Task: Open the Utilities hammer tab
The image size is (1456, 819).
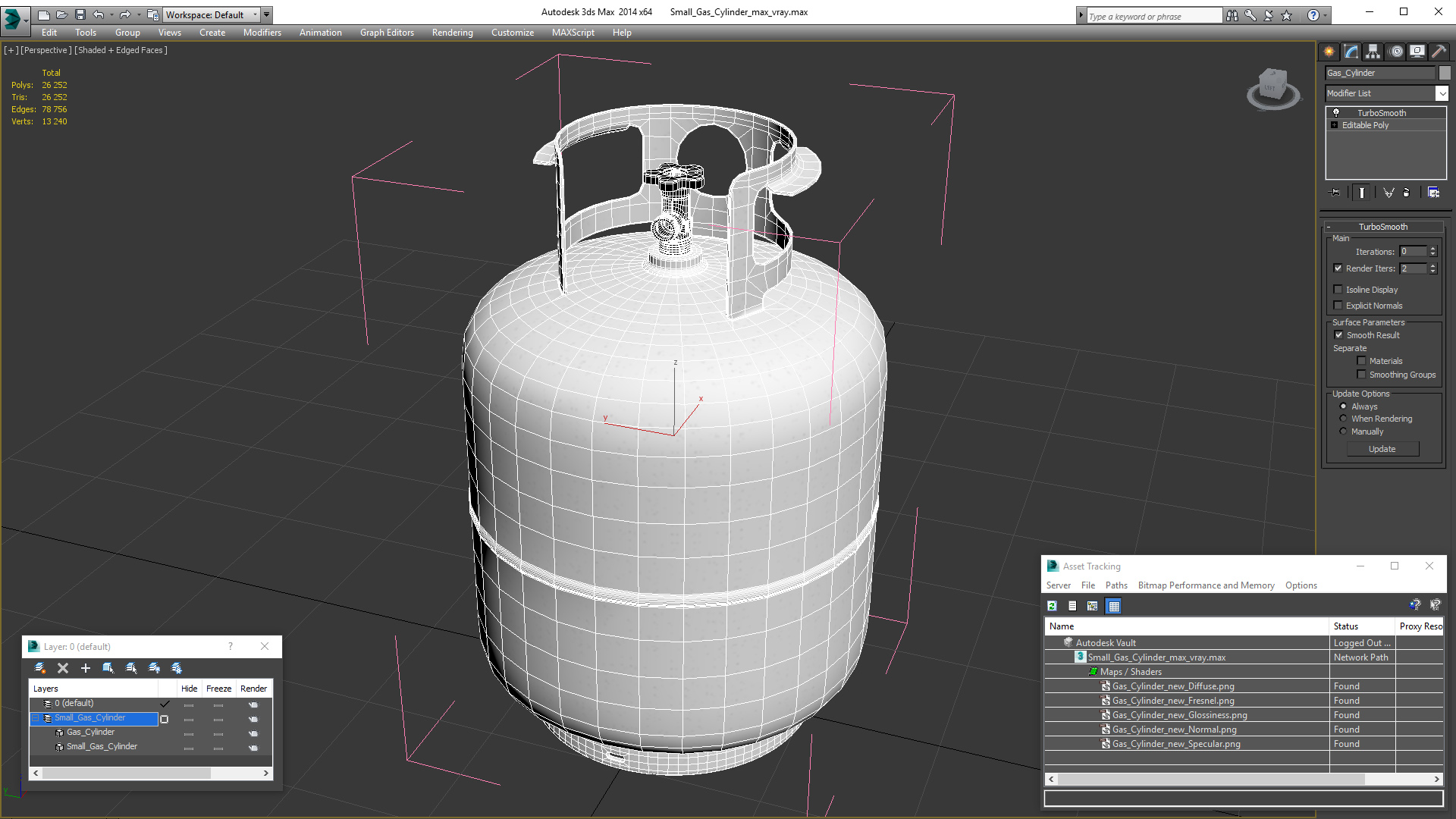Action: (x=1439, y=52)
